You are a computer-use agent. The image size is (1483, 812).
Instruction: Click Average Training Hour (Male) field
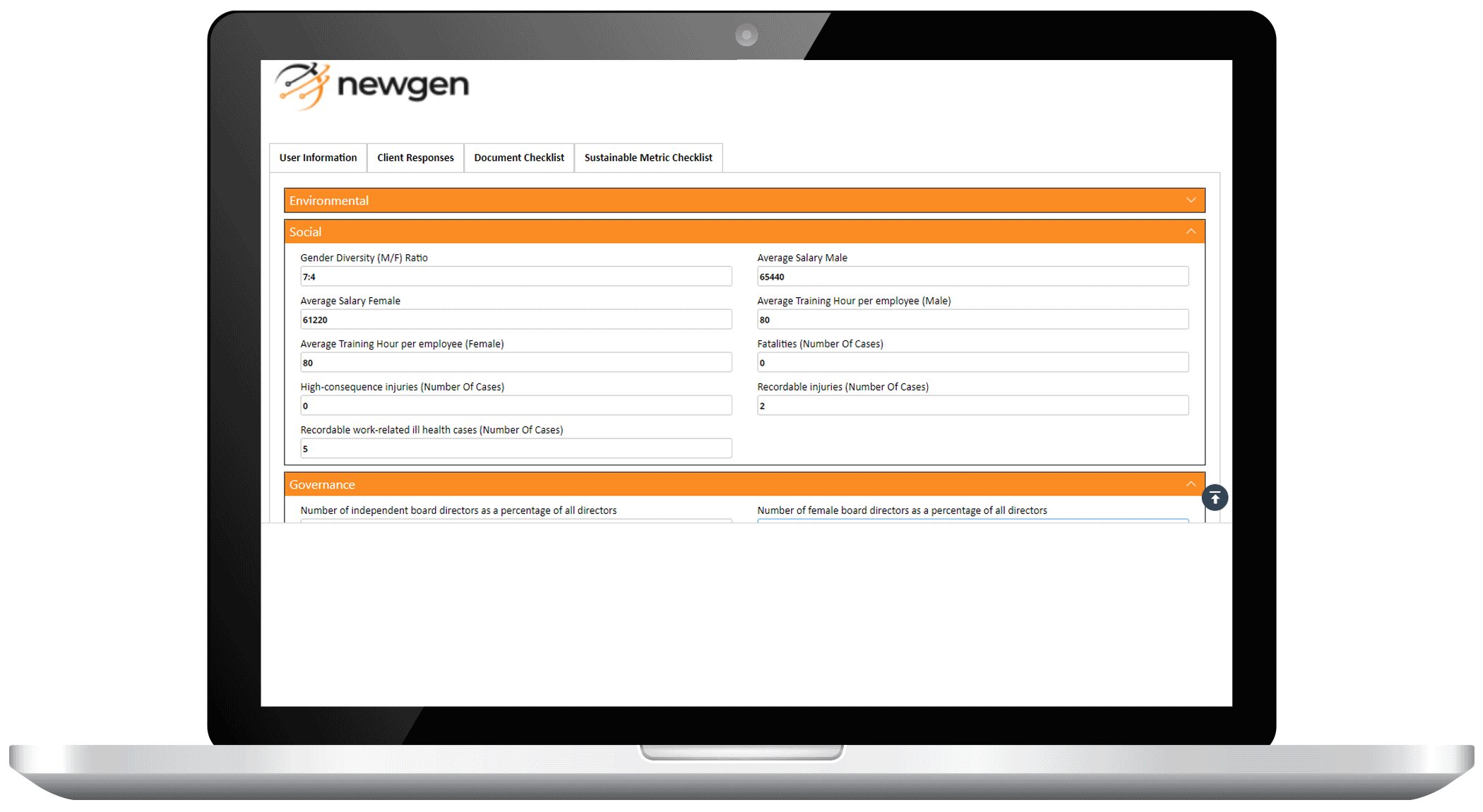coord(972,320)
